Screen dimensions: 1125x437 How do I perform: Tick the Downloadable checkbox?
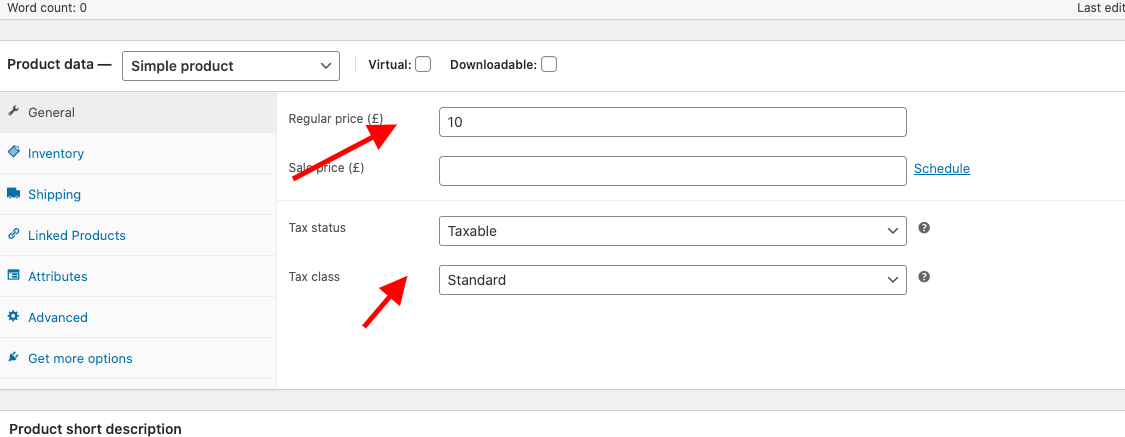coord(549,65)
